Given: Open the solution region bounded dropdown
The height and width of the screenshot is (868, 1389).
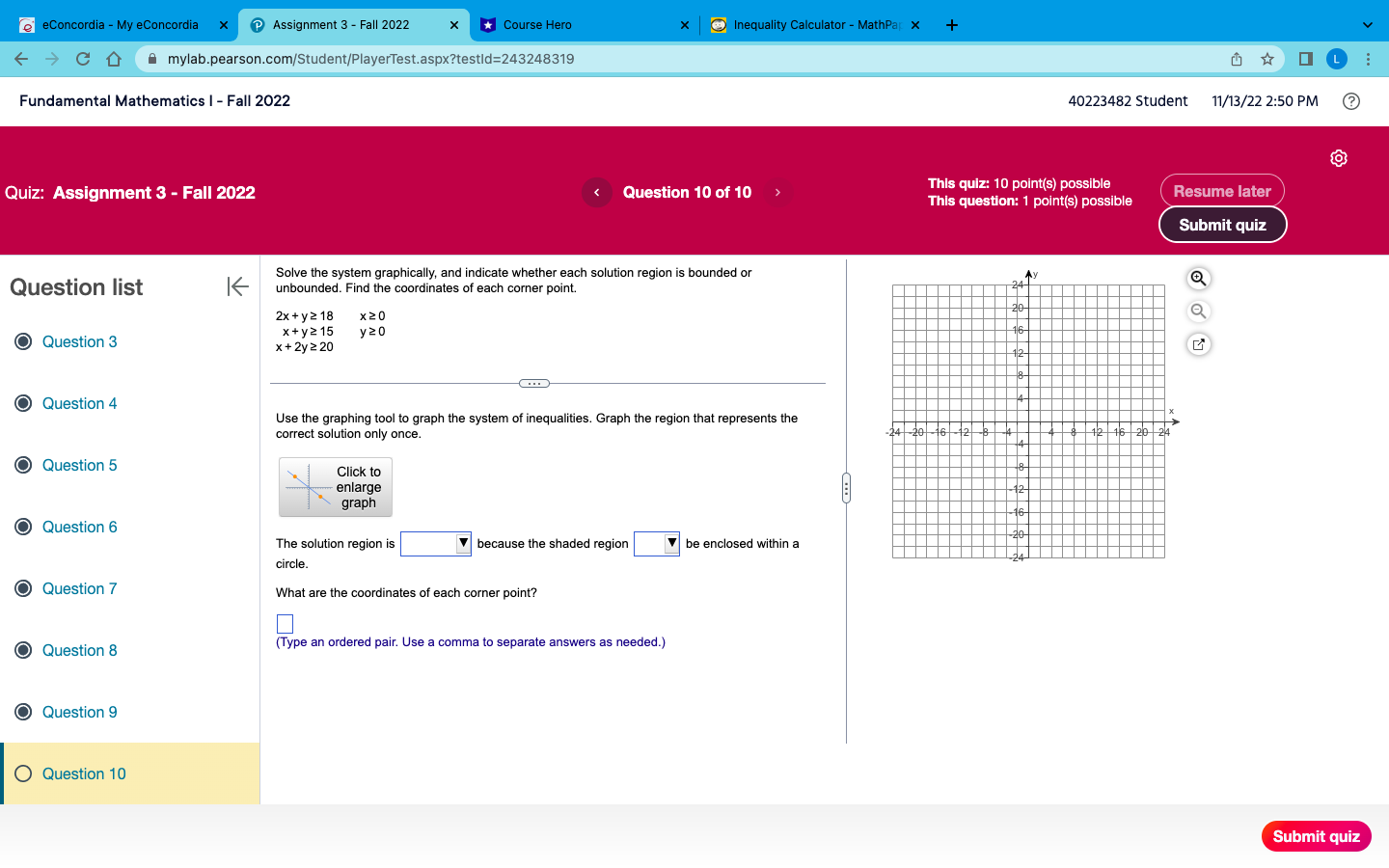Looking at the screenshot, I should [x=436, y=544].
